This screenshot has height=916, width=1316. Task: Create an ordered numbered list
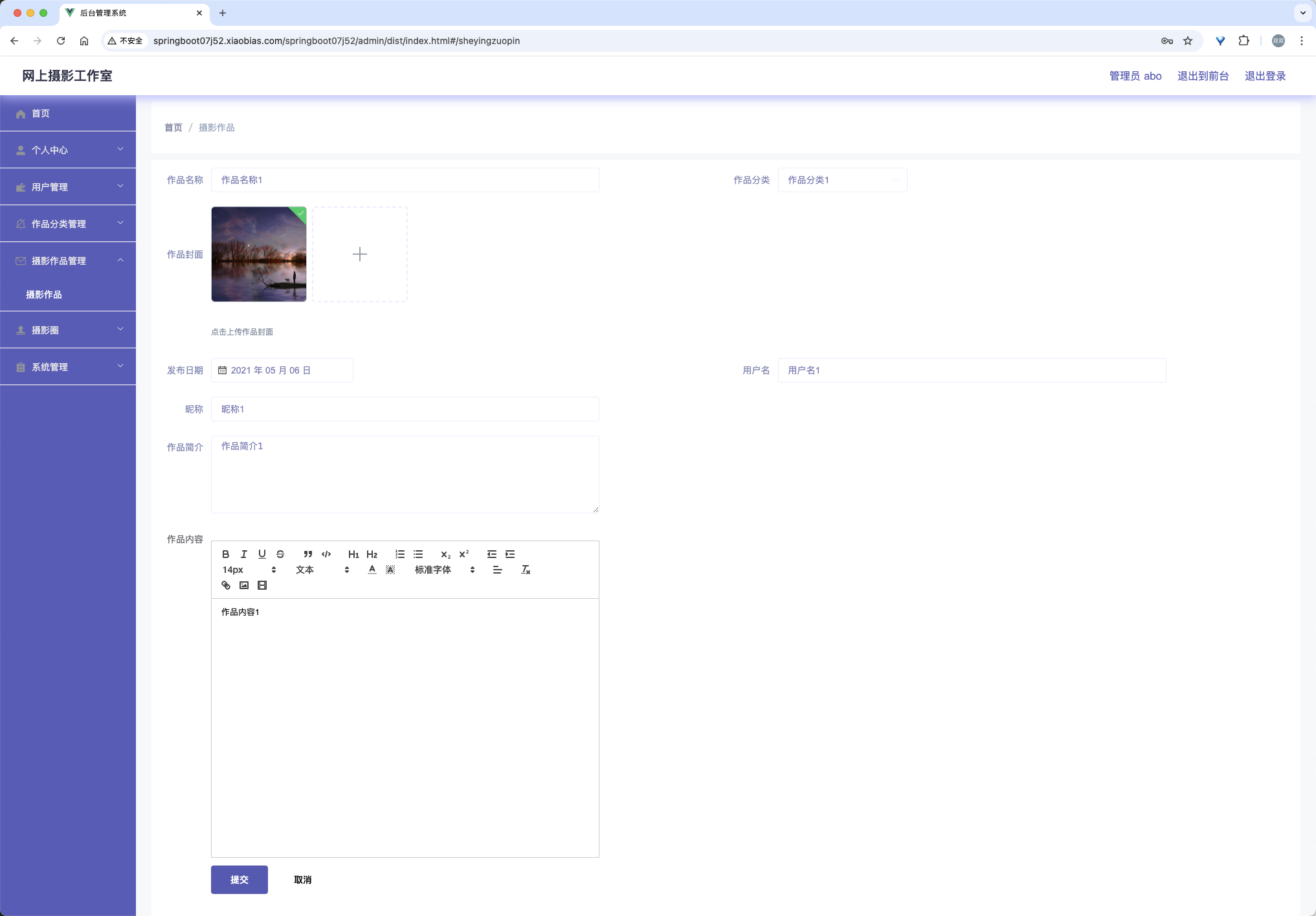click(x=400, y=554)
